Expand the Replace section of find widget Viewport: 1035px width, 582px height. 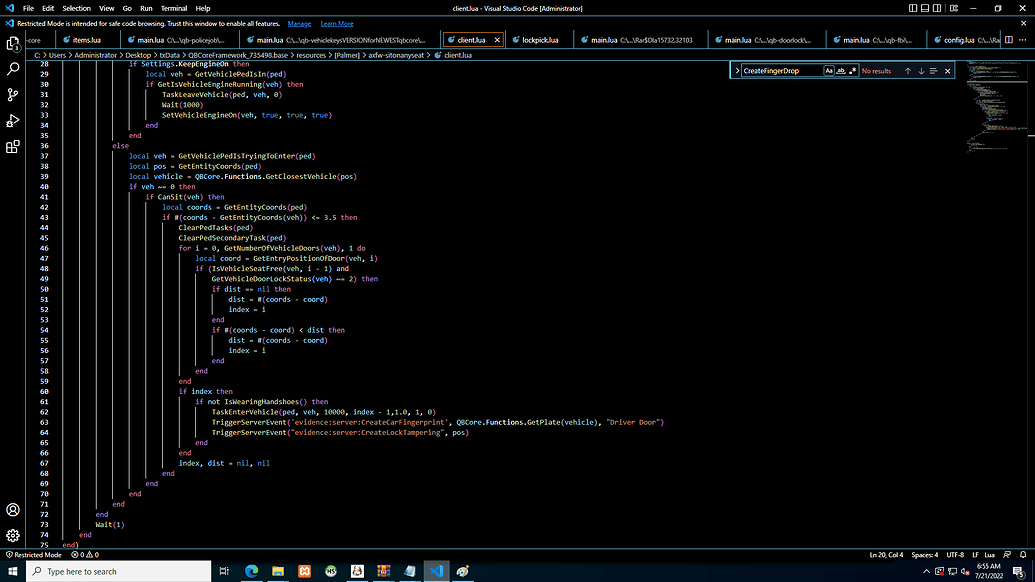pos(737,71)
